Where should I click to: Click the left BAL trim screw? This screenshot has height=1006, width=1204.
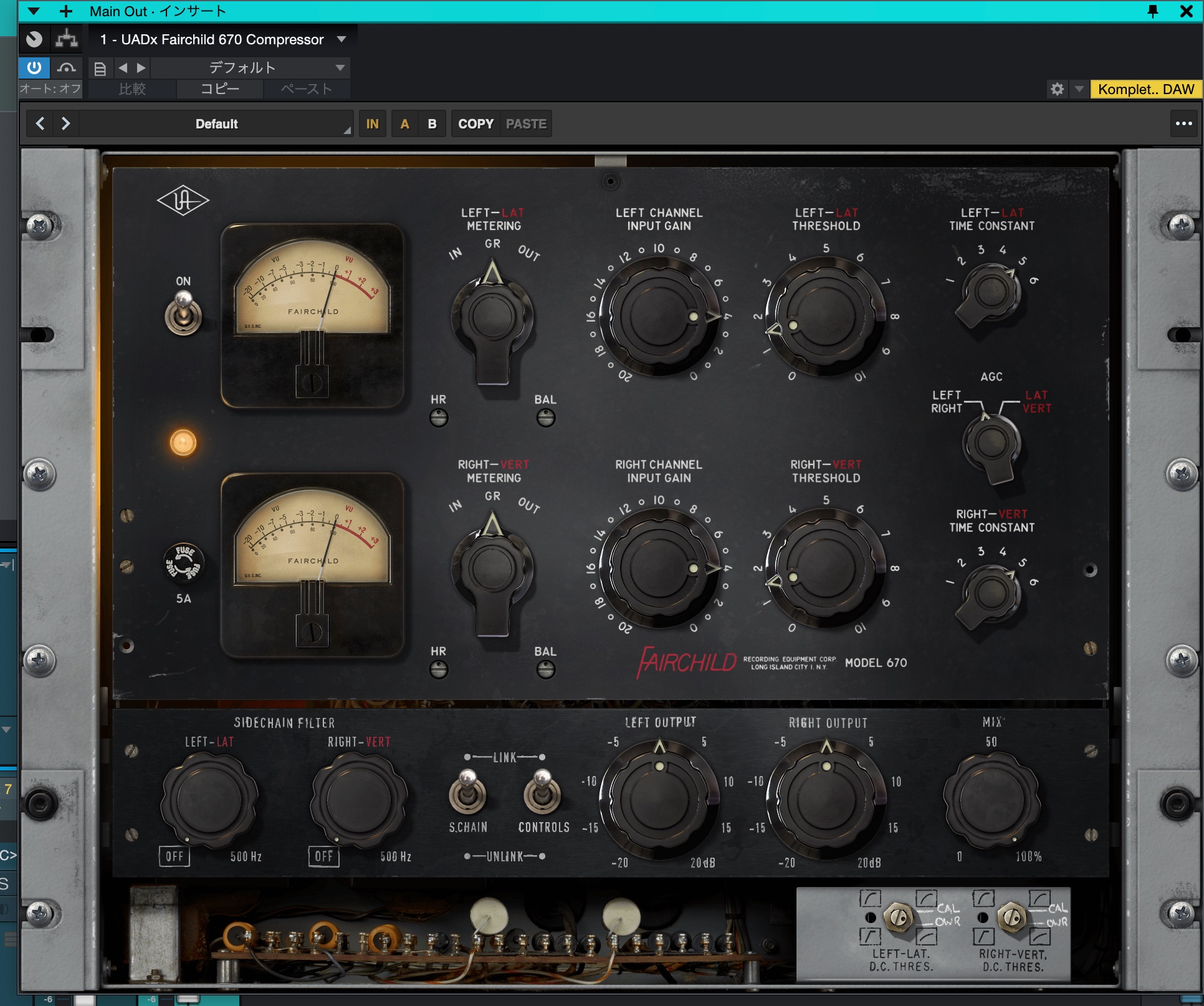[545, 418]
